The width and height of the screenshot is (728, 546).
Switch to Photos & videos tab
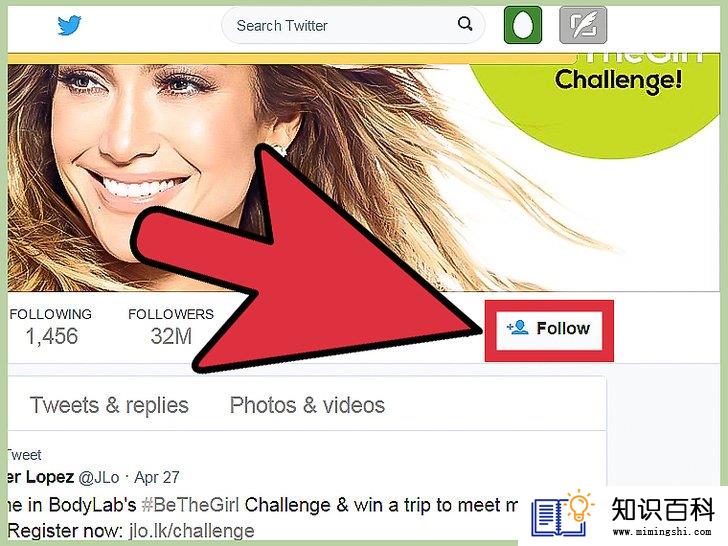point(307,405)
